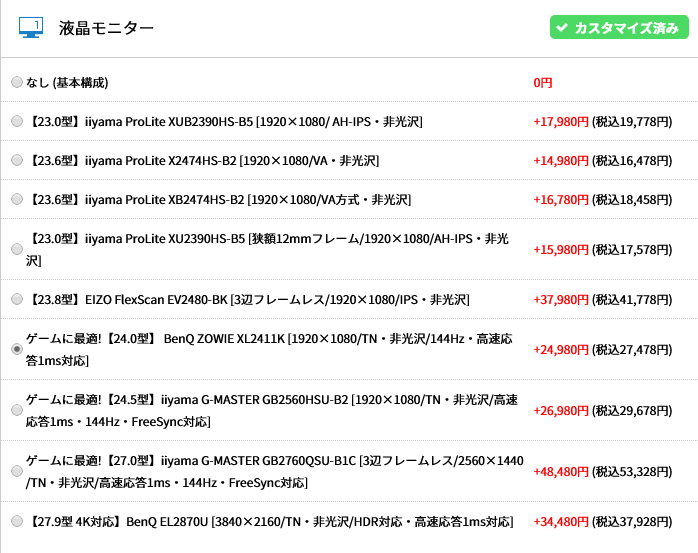Viewport: 698px width, 553px height.
Task: Choose EIZO FlexScan EV2480-BK radio button
Action: pos(16,299)
